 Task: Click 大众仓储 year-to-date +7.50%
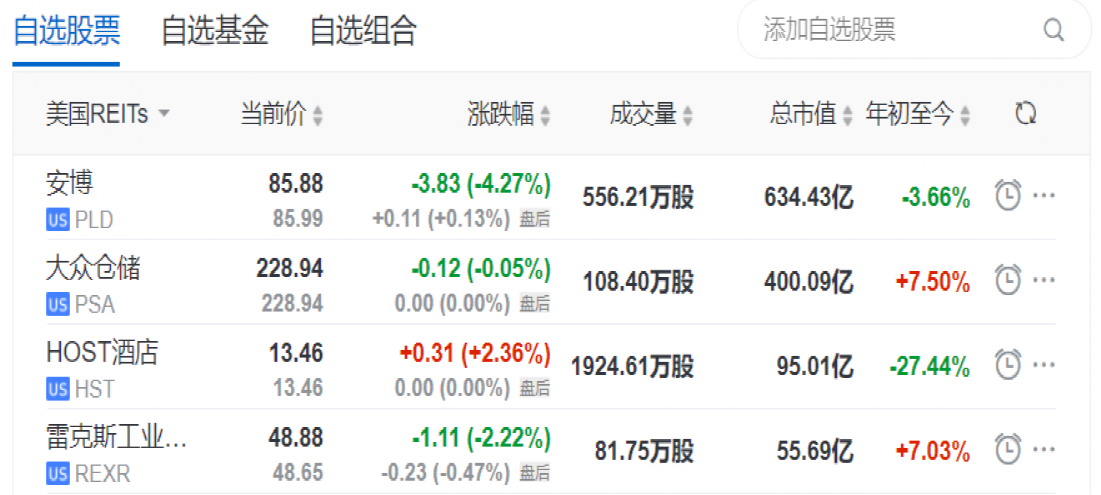pos(933,283)
